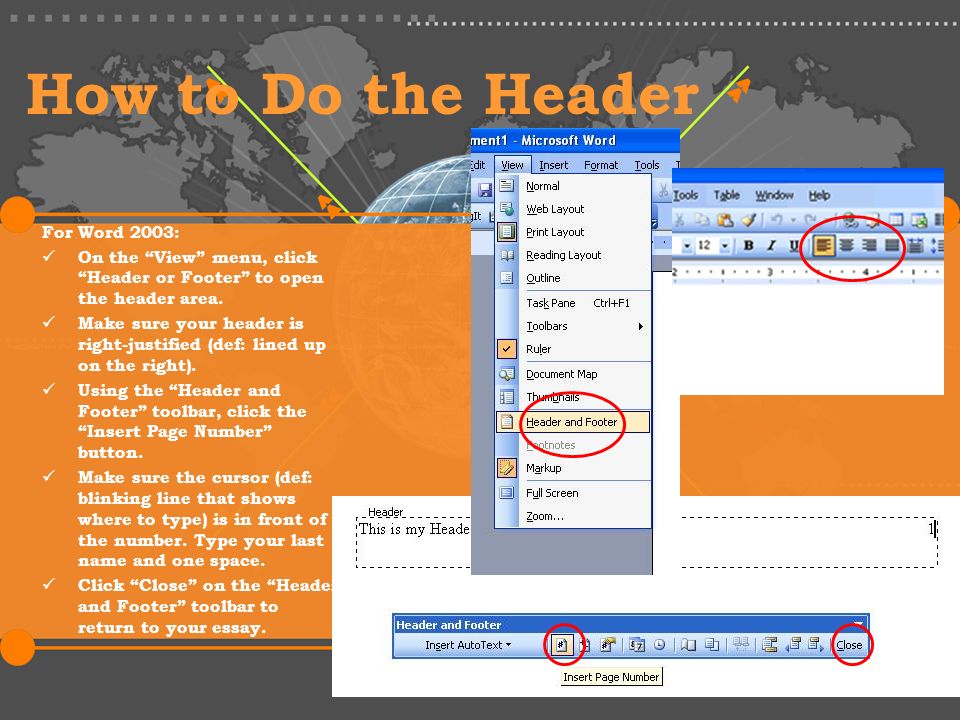Viewport: 960px width, 720px height.
Task: Click the Insert Page Number icon
Action: click(561, 645)
